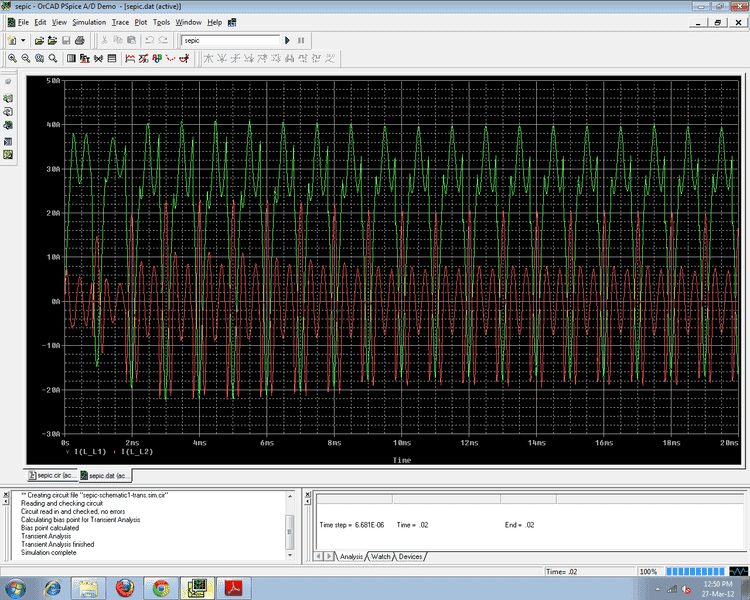Close the output log panel X
750x600 pixels.
tap(6, 494)
